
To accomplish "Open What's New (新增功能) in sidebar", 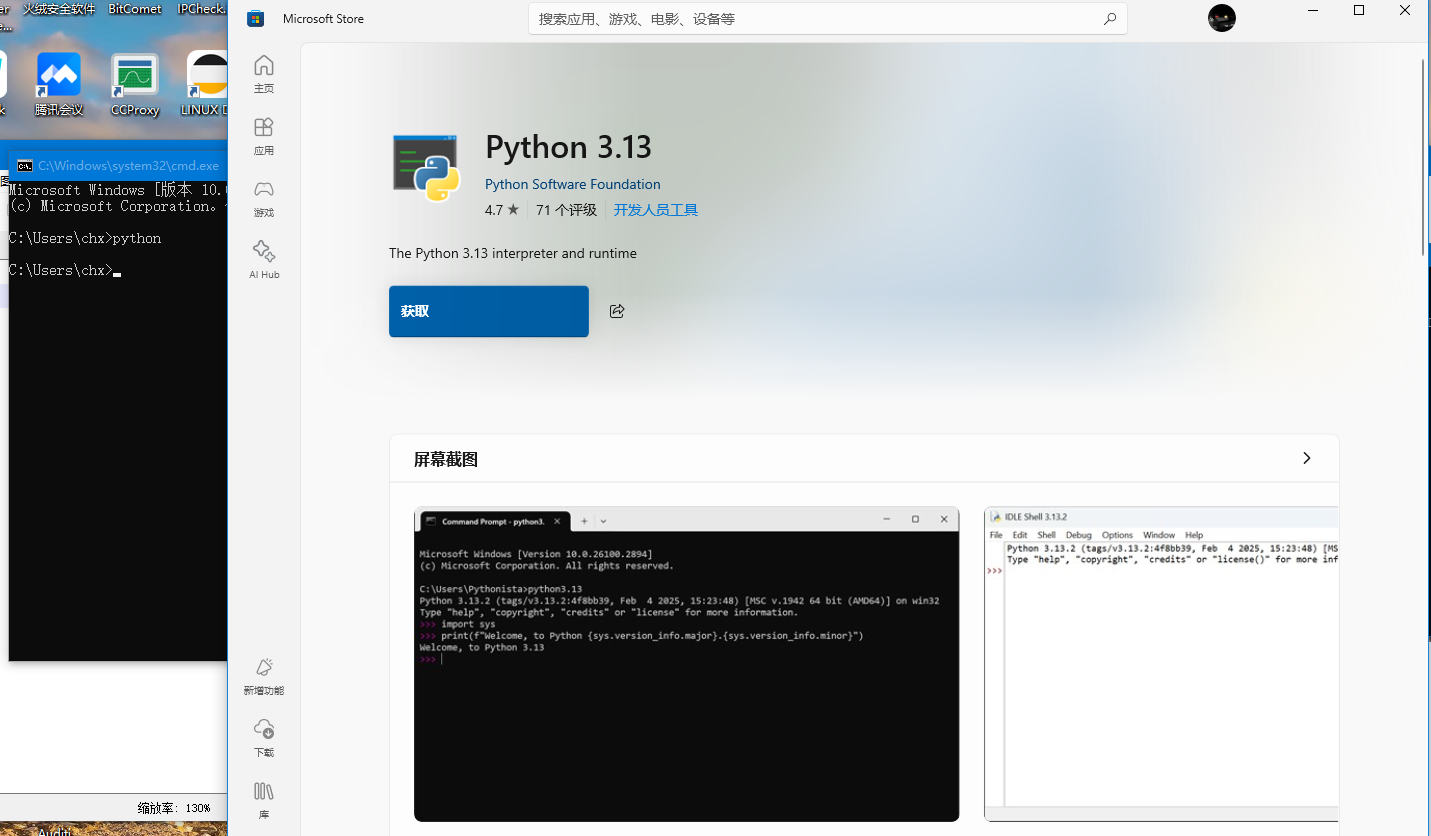I will click(x=264, y=677).
